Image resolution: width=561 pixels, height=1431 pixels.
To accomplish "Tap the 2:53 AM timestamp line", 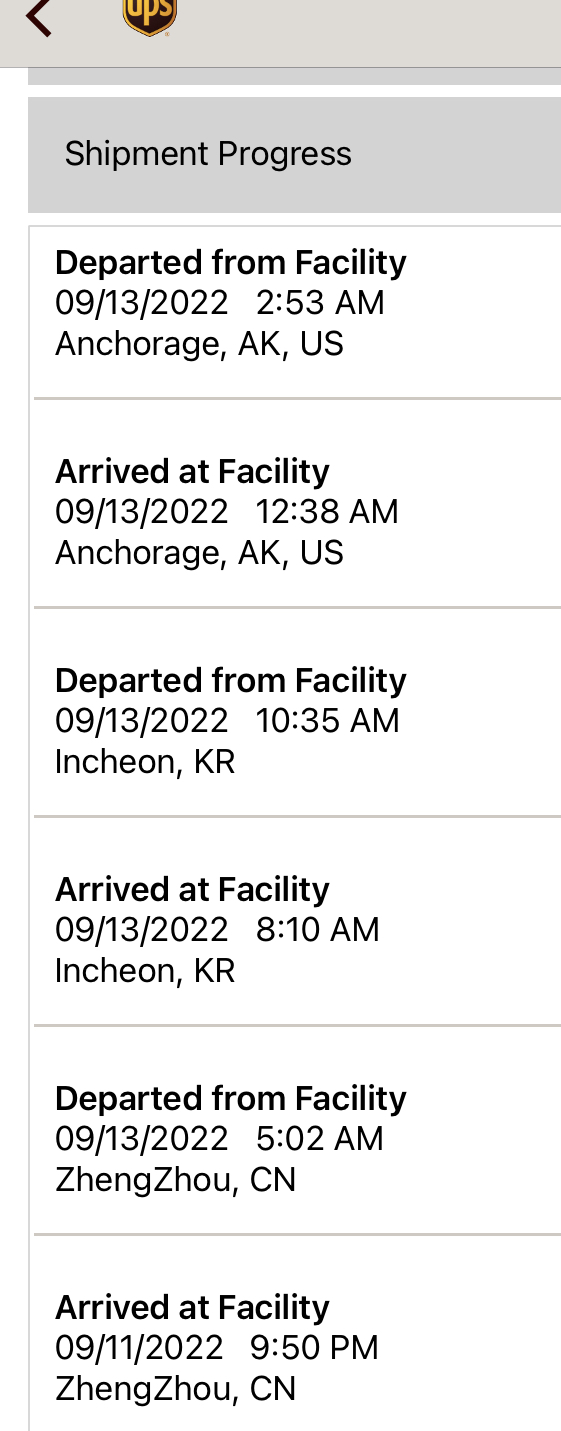I will click(x=220, y=303).
